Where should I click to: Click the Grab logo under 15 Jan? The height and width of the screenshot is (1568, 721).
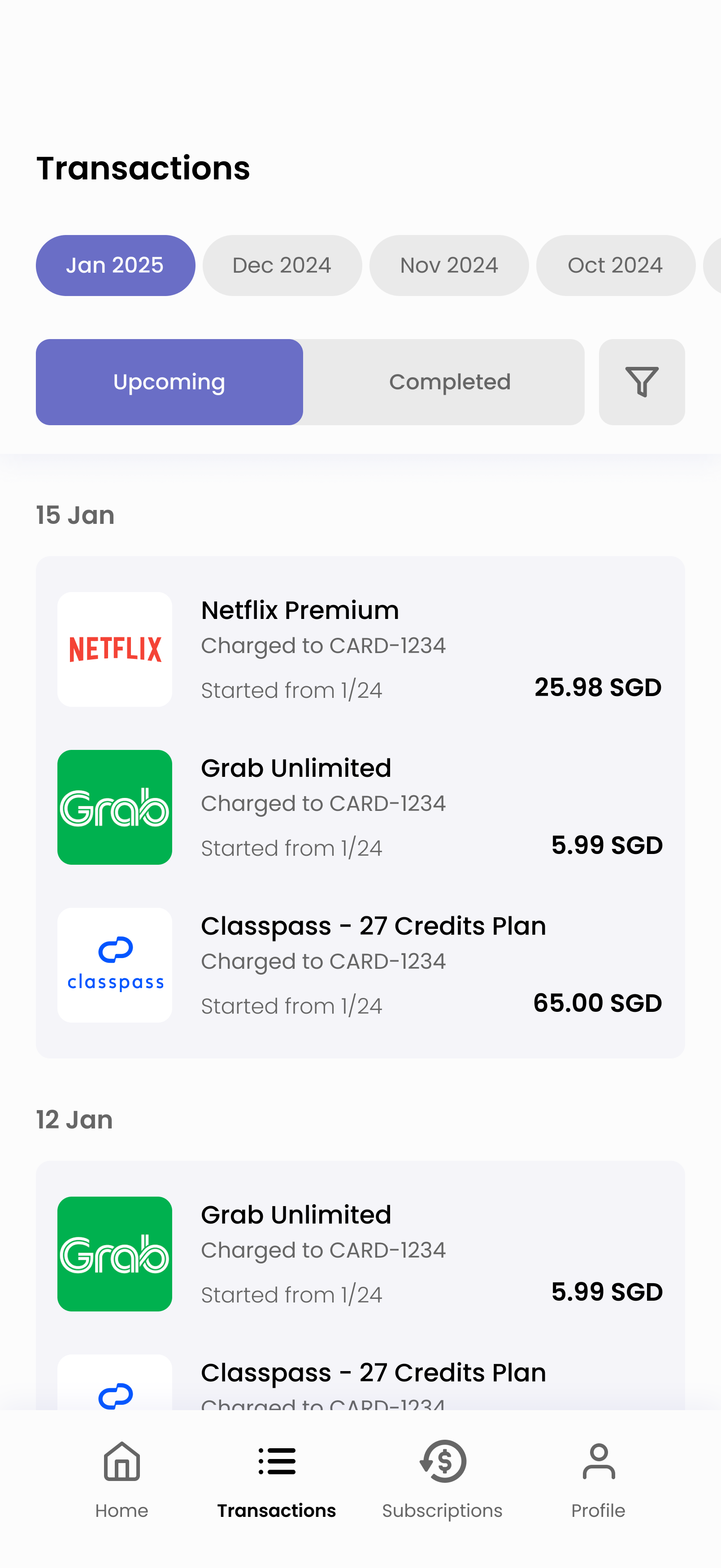coord(115,807)
